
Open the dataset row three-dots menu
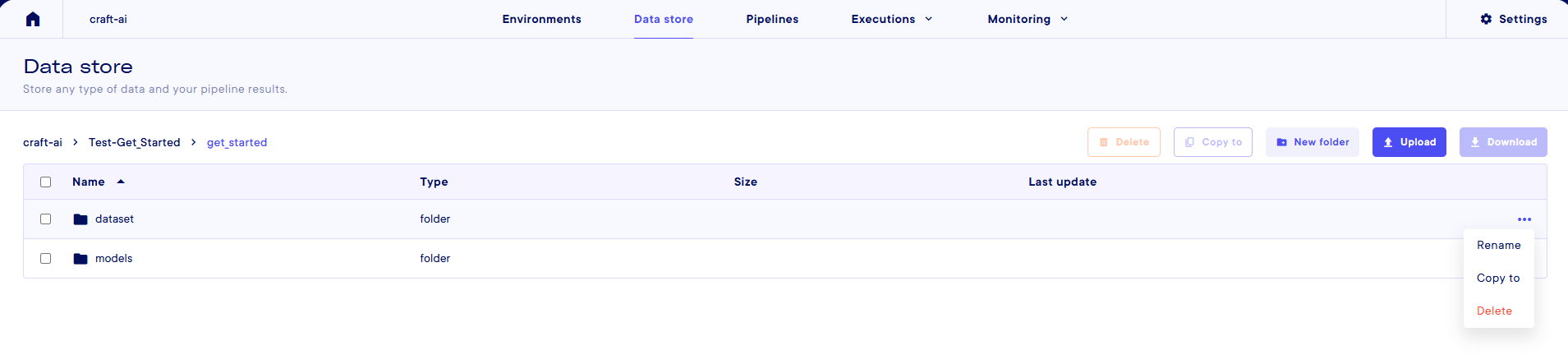click(x=1524, y=219)
